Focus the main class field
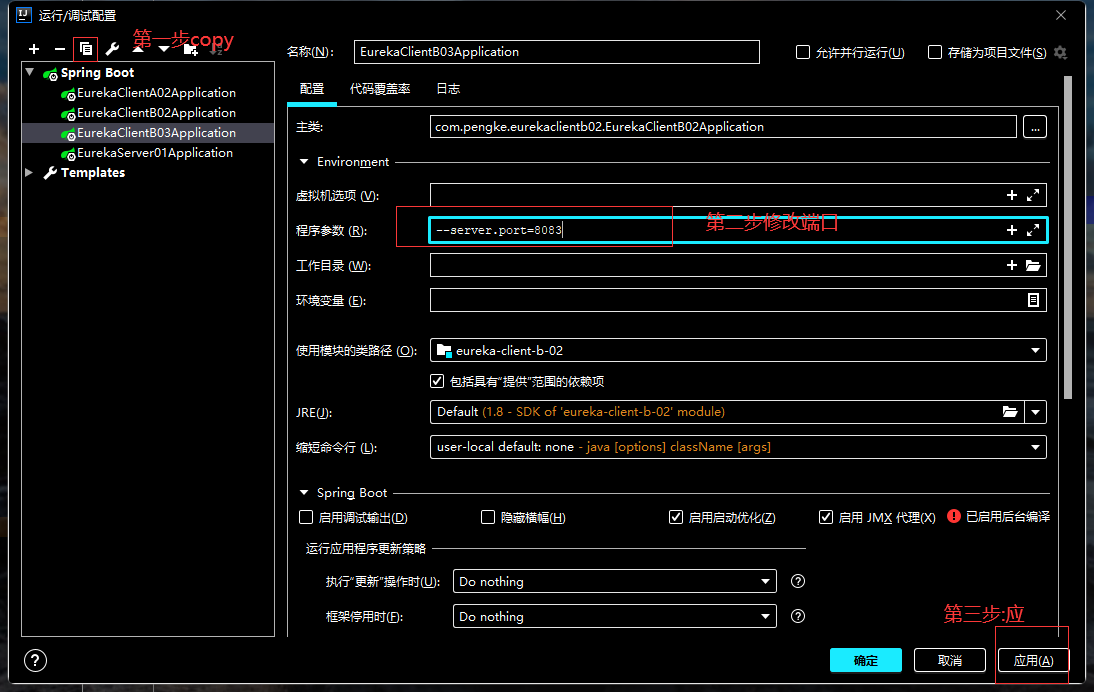 (723, 127)
